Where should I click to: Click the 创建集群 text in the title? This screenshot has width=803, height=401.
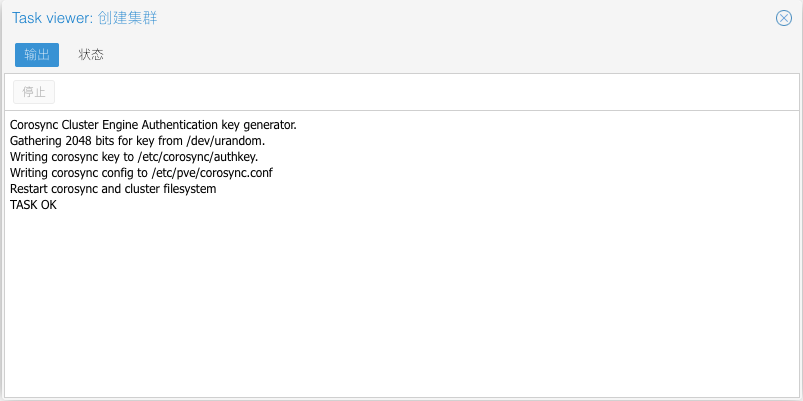[x=127, y=18]
